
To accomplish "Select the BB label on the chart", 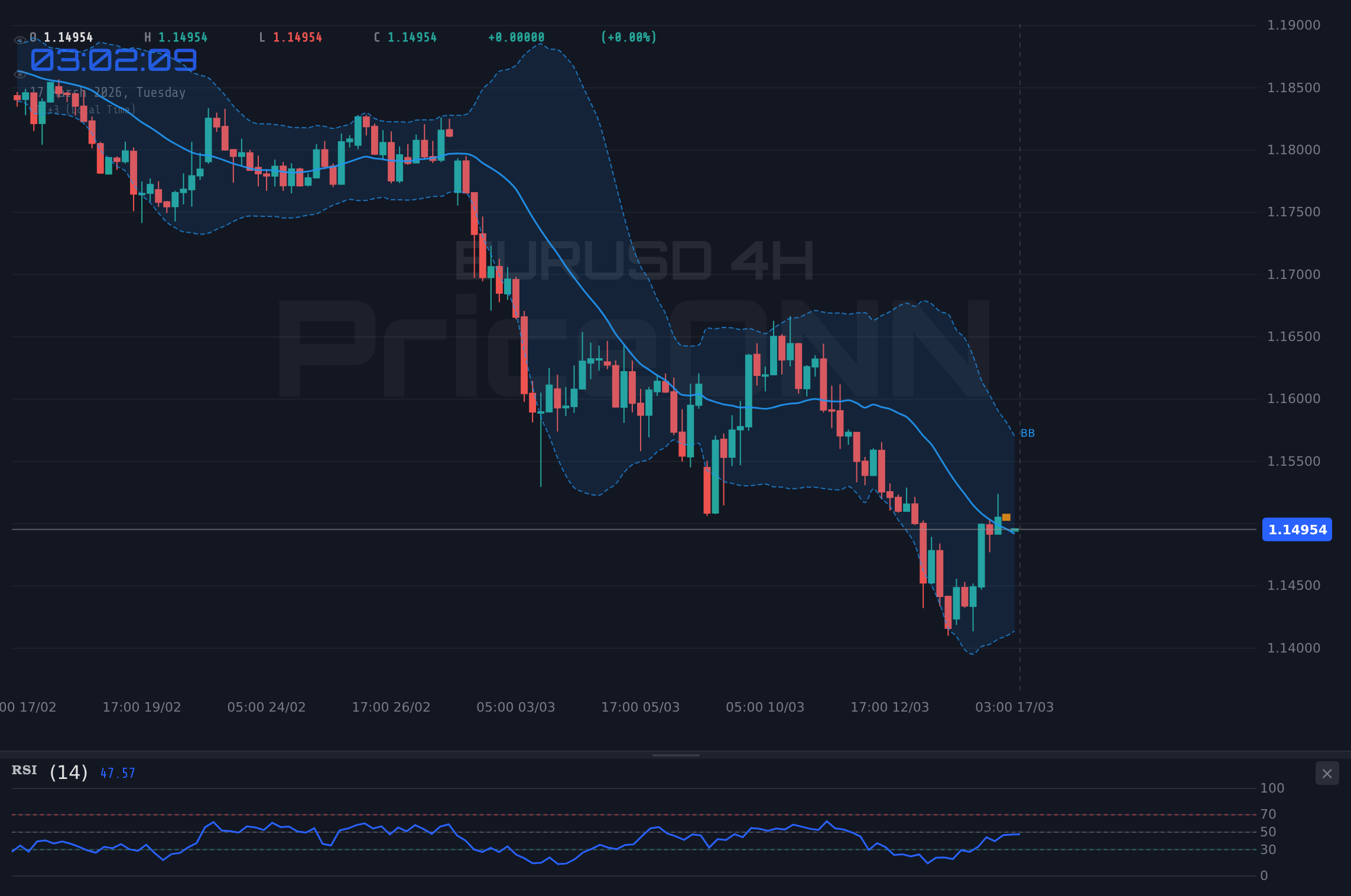I will 1027,433.
